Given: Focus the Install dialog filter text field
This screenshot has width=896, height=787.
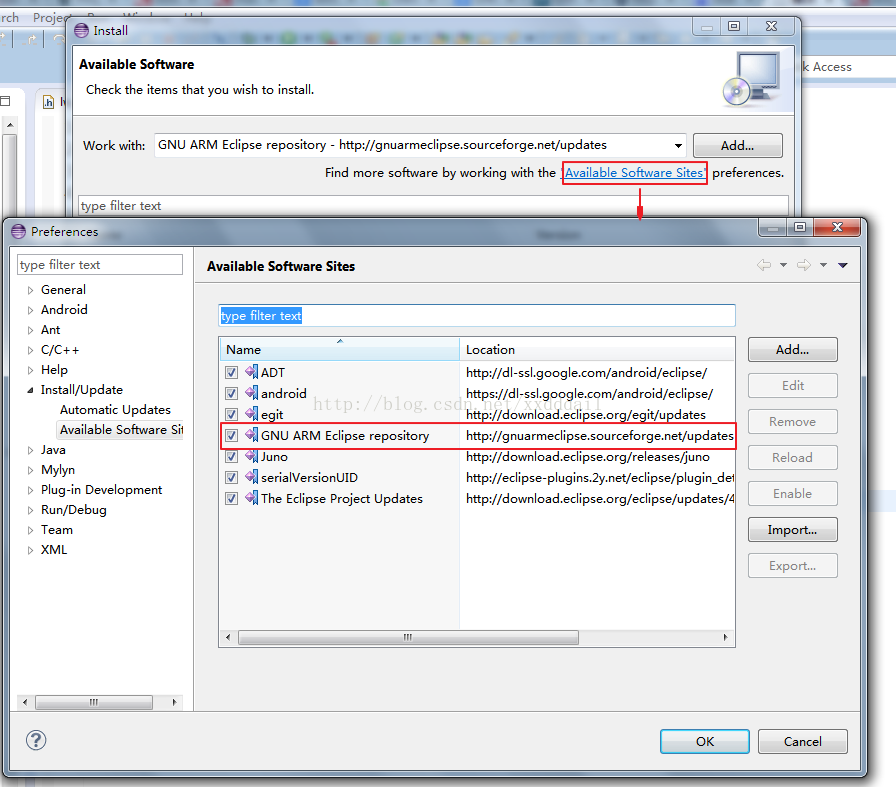Looking at the screenshot, I should click(433, 206).
